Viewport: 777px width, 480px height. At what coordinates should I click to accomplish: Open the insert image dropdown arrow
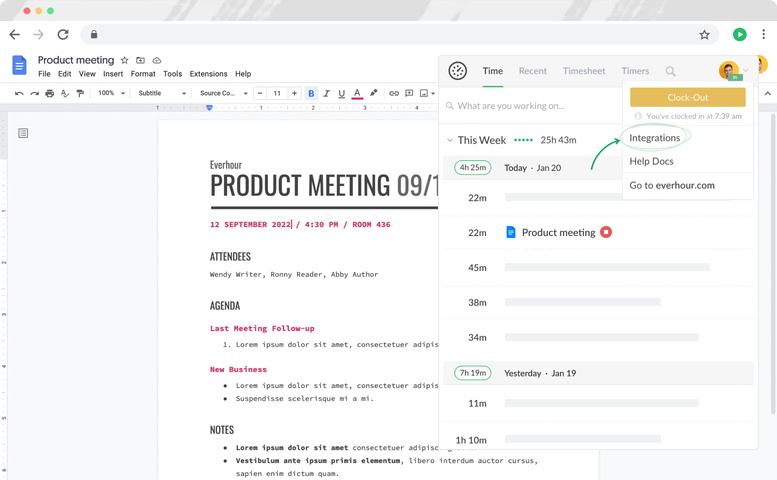click(x=433, y=93)
